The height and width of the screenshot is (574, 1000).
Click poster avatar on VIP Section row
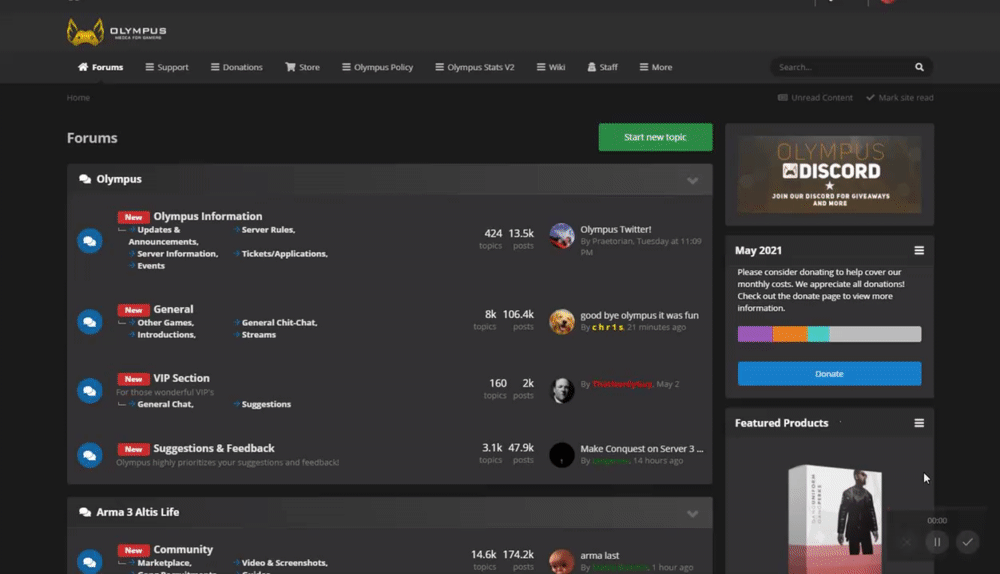point(562,390)
